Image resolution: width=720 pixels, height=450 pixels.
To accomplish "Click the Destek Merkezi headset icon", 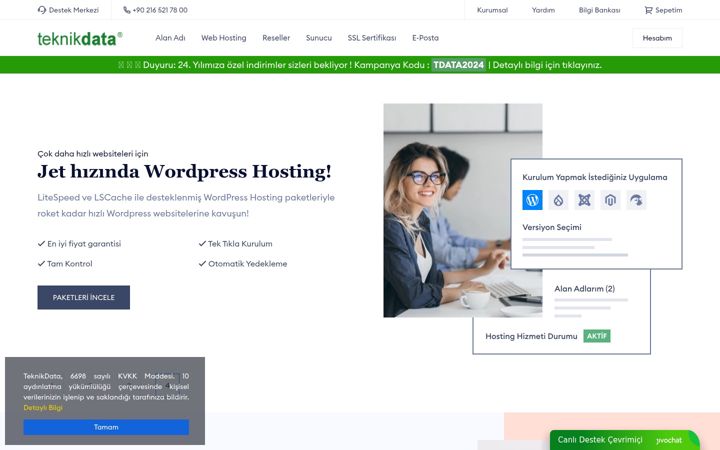I will click(x=42, y=10).
